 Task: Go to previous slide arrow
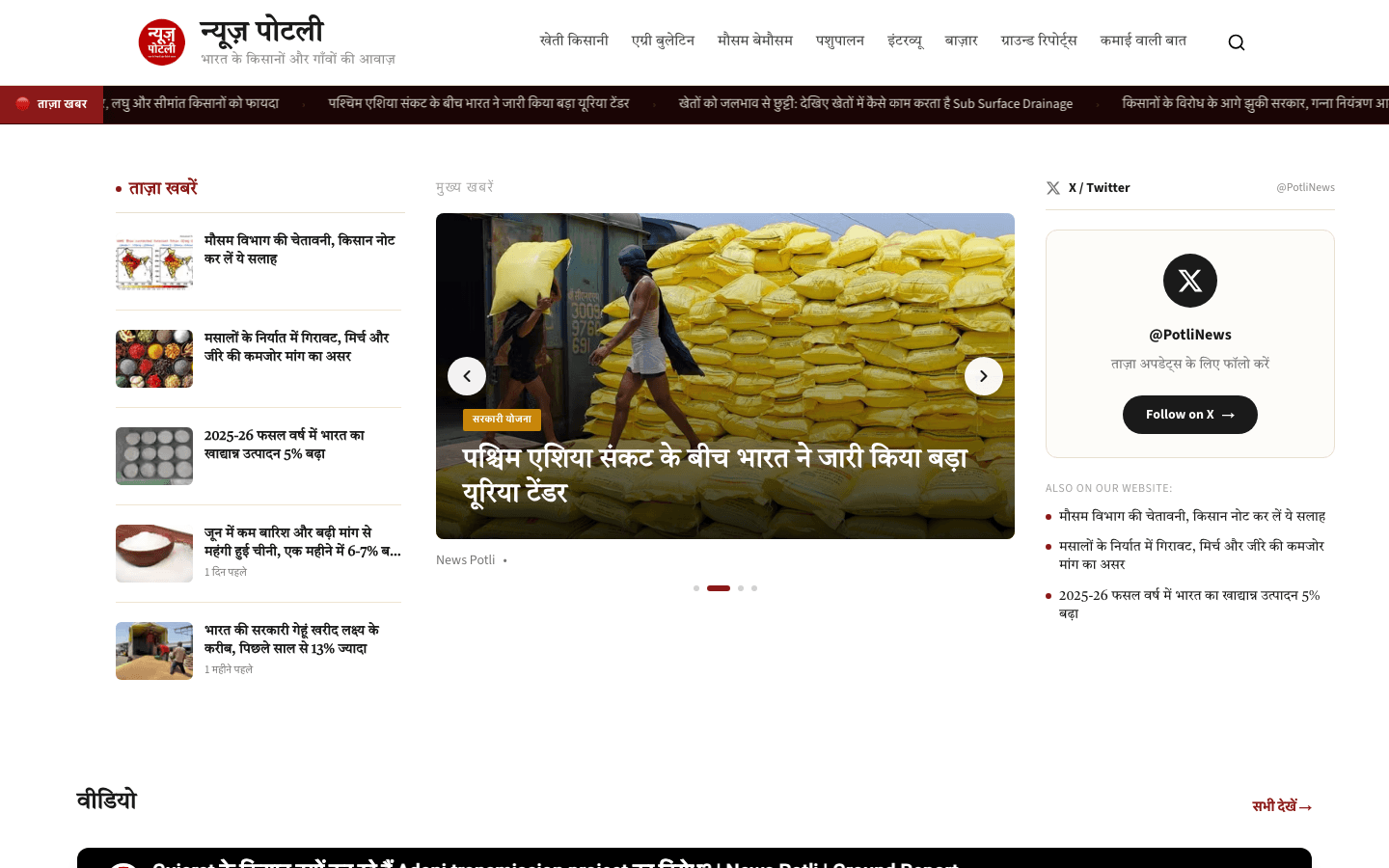pyautogui.click(x=467, y=376)
